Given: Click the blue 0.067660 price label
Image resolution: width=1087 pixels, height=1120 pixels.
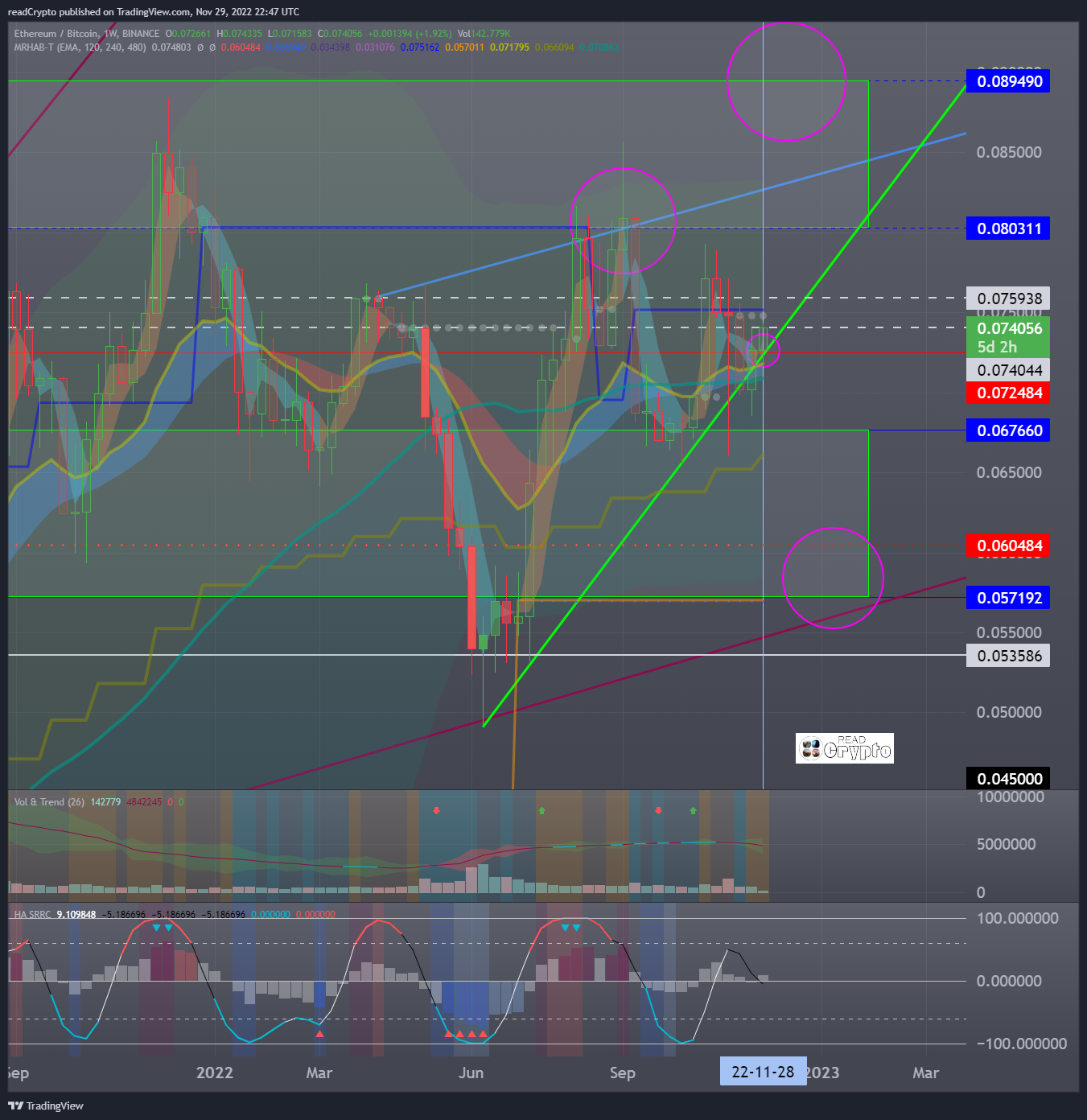Looking at the screenshot, I should (x=1008, y=430).
